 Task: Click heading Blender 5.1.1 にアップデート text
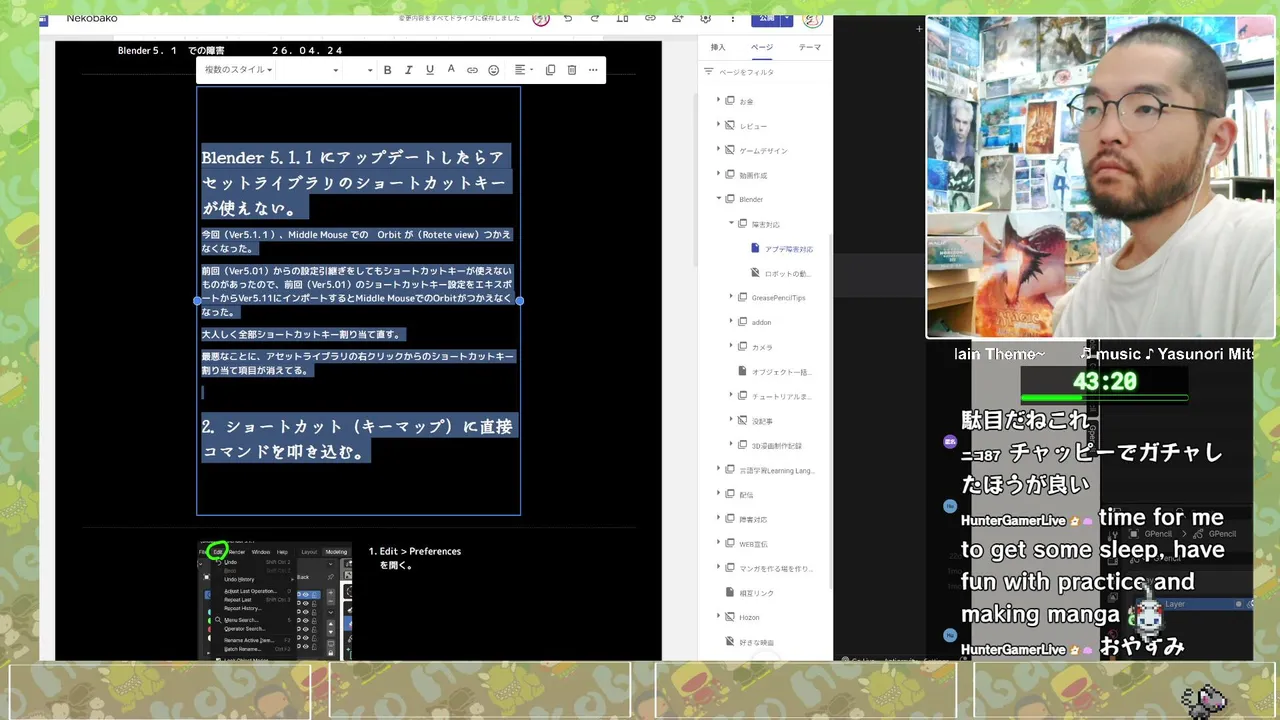pos(357,182)
